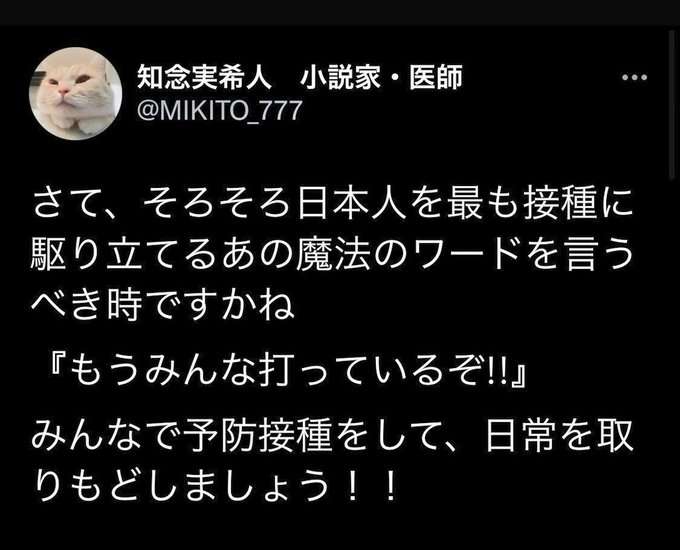Screen dimensions: 680x550
Task: Click the tweet line starting さて、そろそろ
Action: coord(333,203)
